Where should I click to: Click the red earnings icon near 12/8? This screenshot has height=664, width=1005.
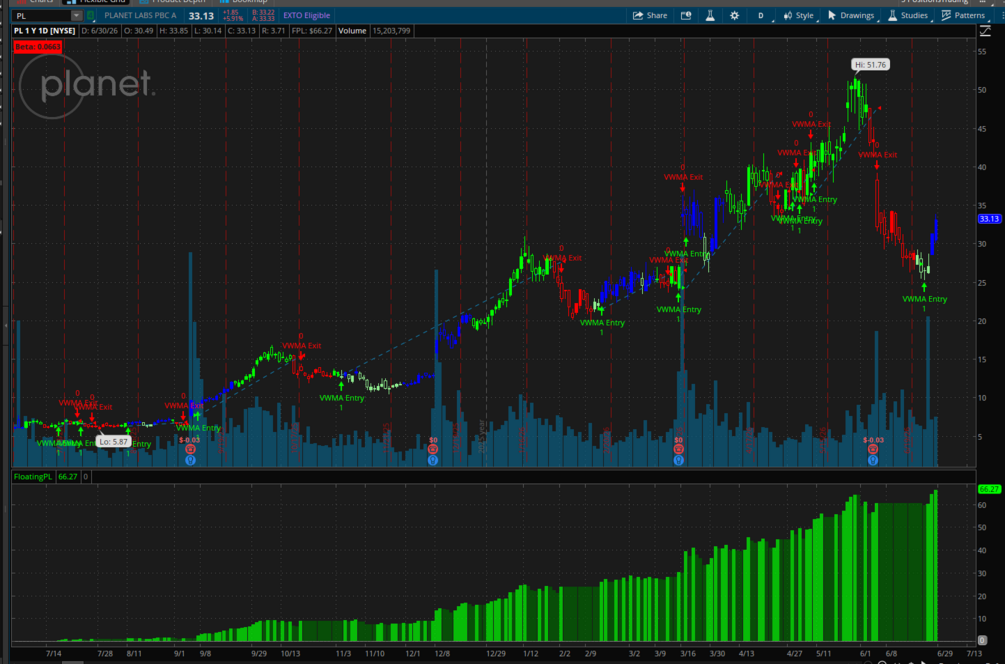point(433,449)
